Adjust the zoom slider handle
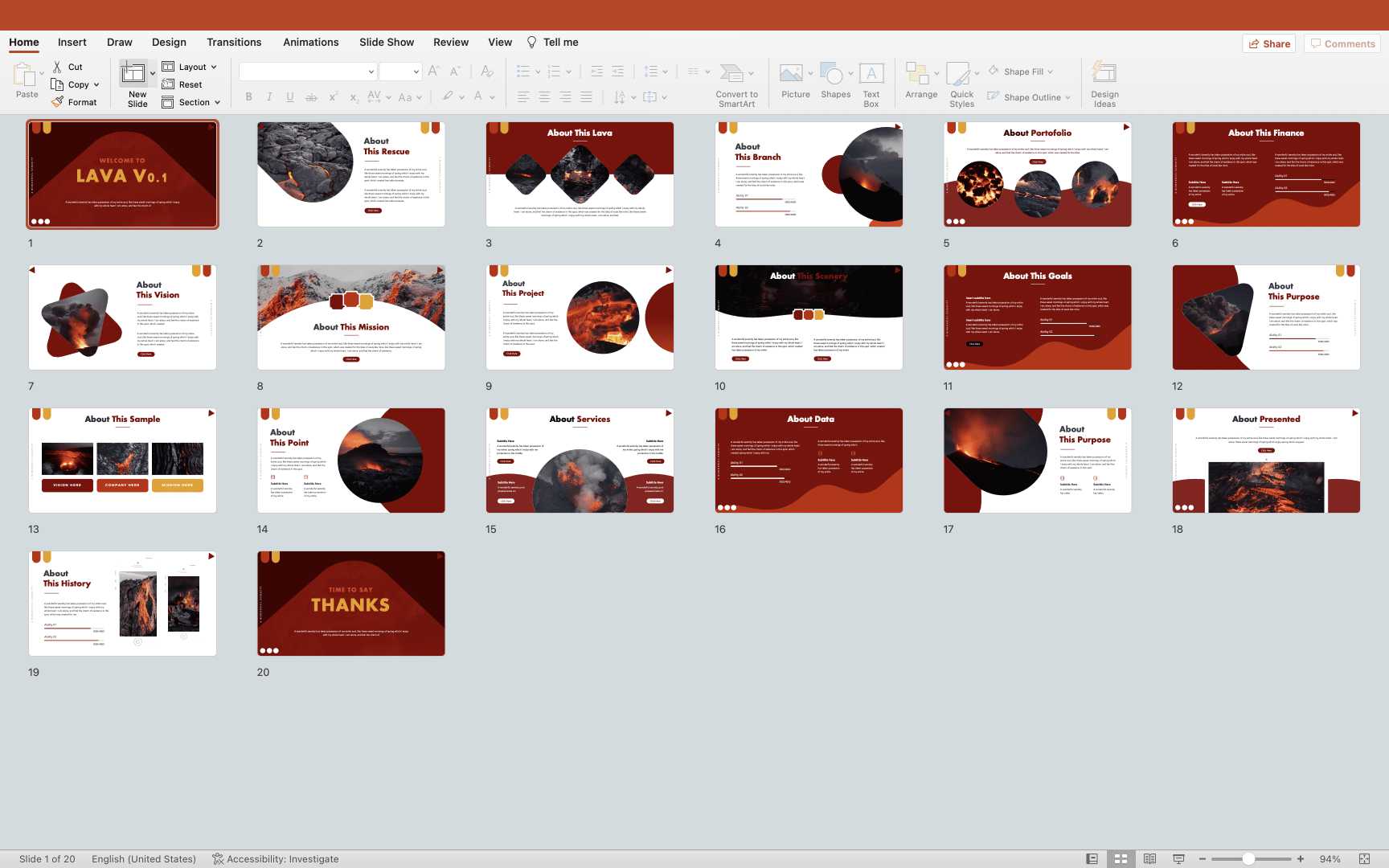The image size is (1389, 868). click(x=1248, y=859)
